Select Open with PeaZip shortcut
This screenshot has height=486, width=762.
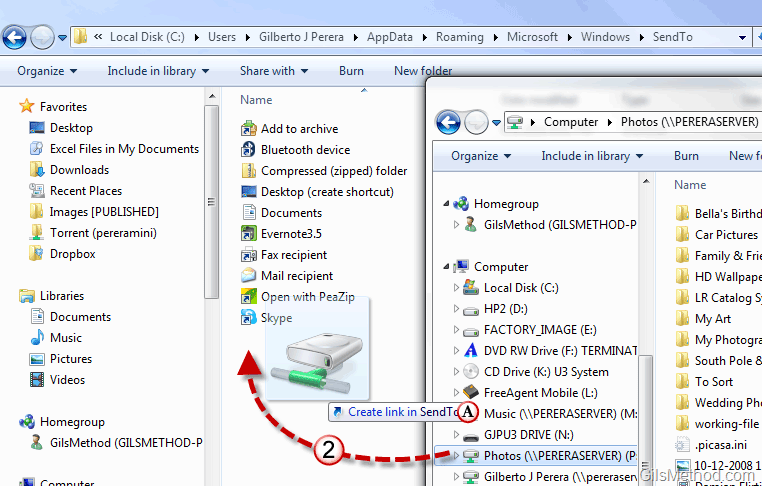(x=298, y=296)
